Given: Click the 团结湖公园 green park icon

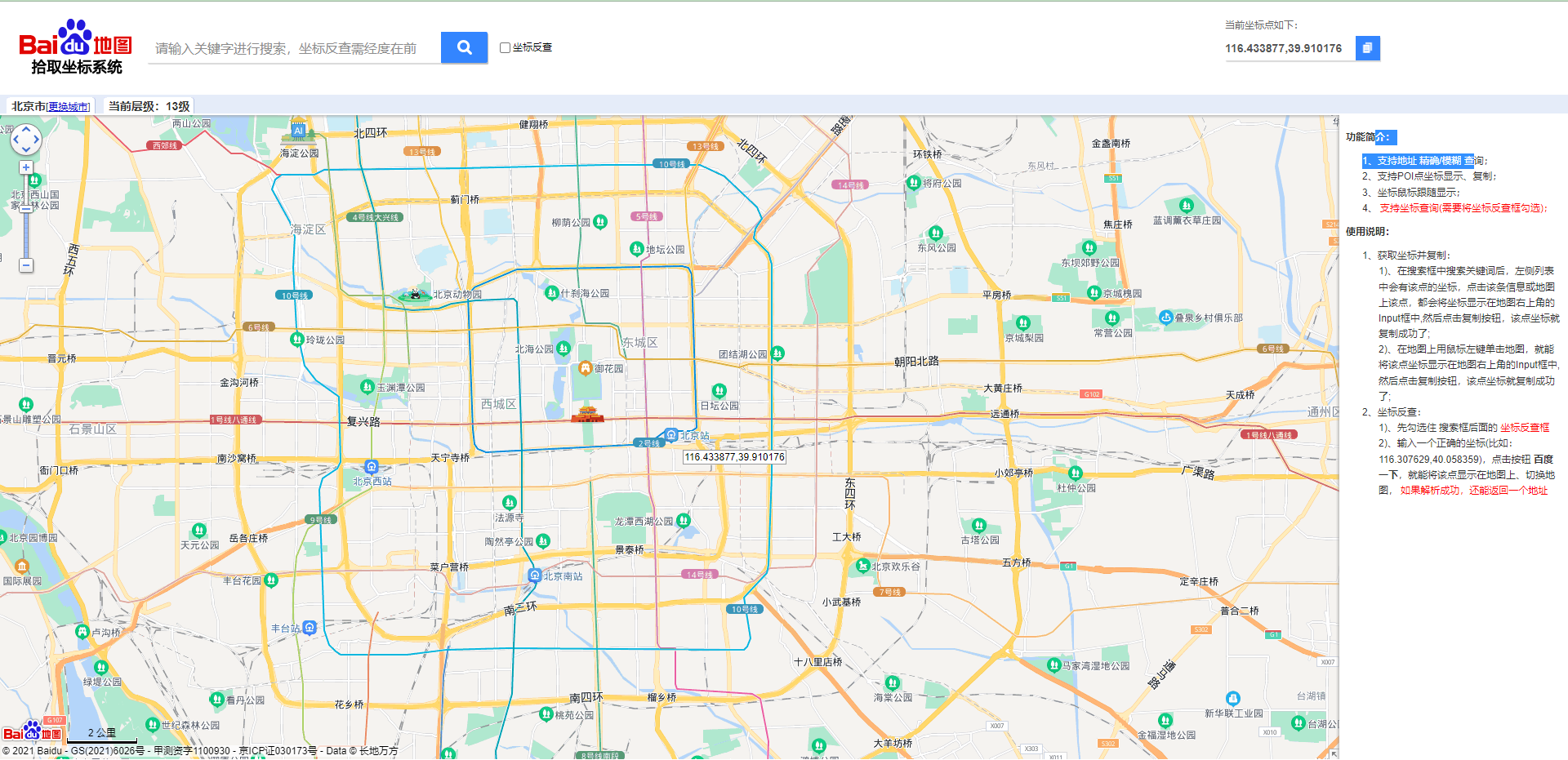Looking at the screenshot, I should coord(777,353).
